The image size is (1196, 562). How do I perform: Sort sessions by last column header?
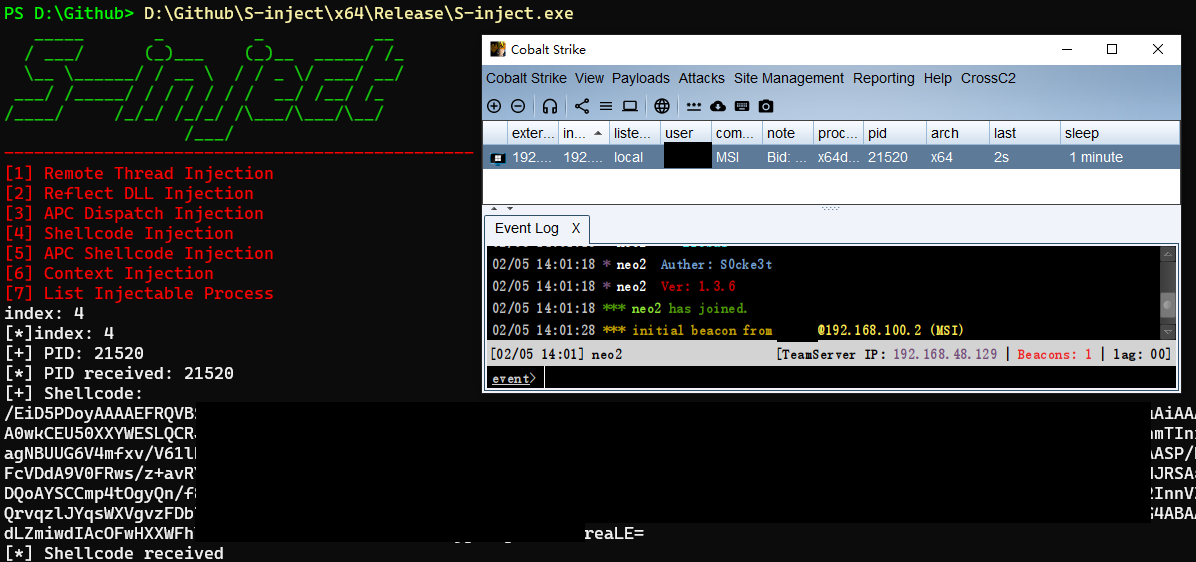coord(1025,133)
